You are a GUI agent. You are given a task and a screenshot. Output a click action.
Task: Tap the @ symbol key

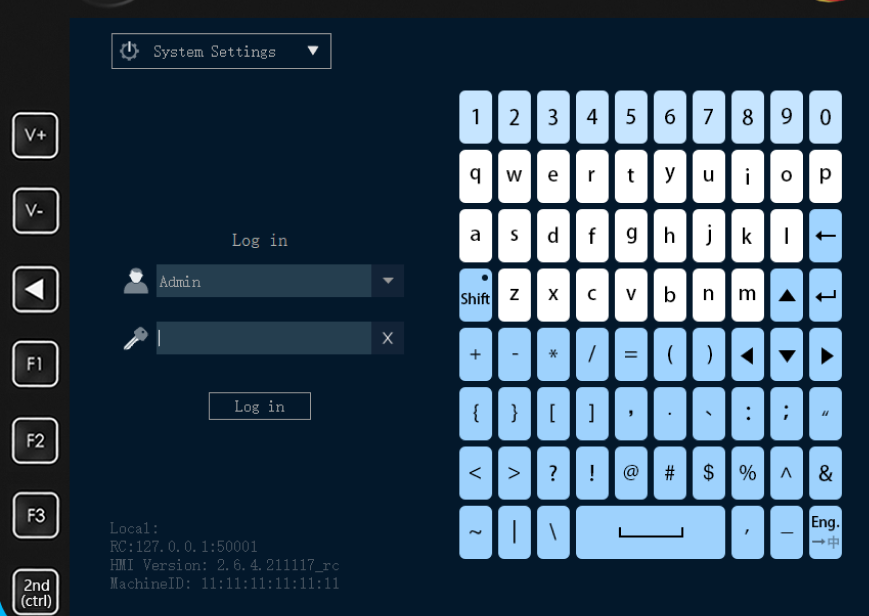click(x=631, y=473)
